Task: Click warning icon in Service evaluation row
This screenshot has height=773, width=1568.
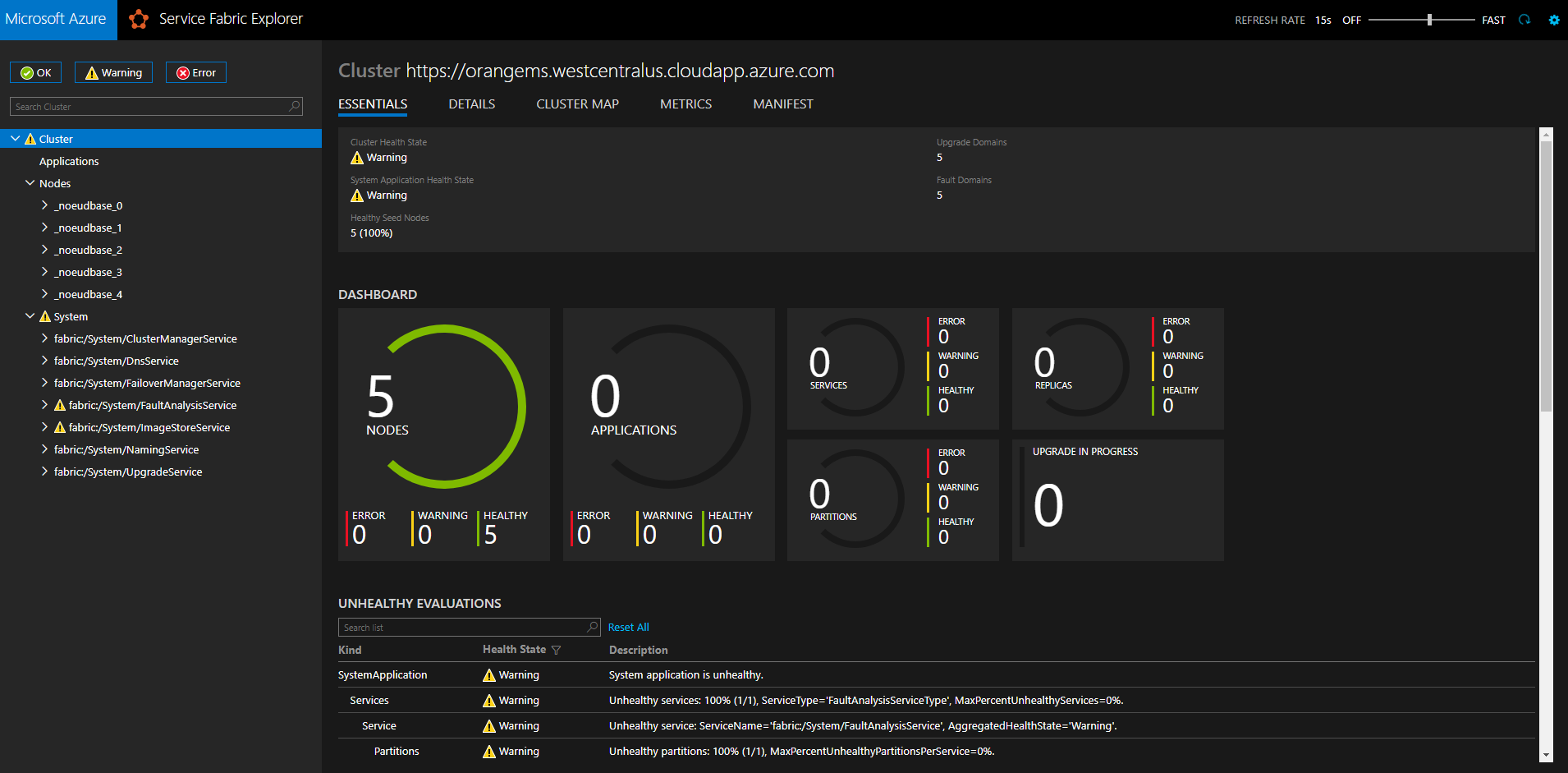Action: click(x=489, y=726)
